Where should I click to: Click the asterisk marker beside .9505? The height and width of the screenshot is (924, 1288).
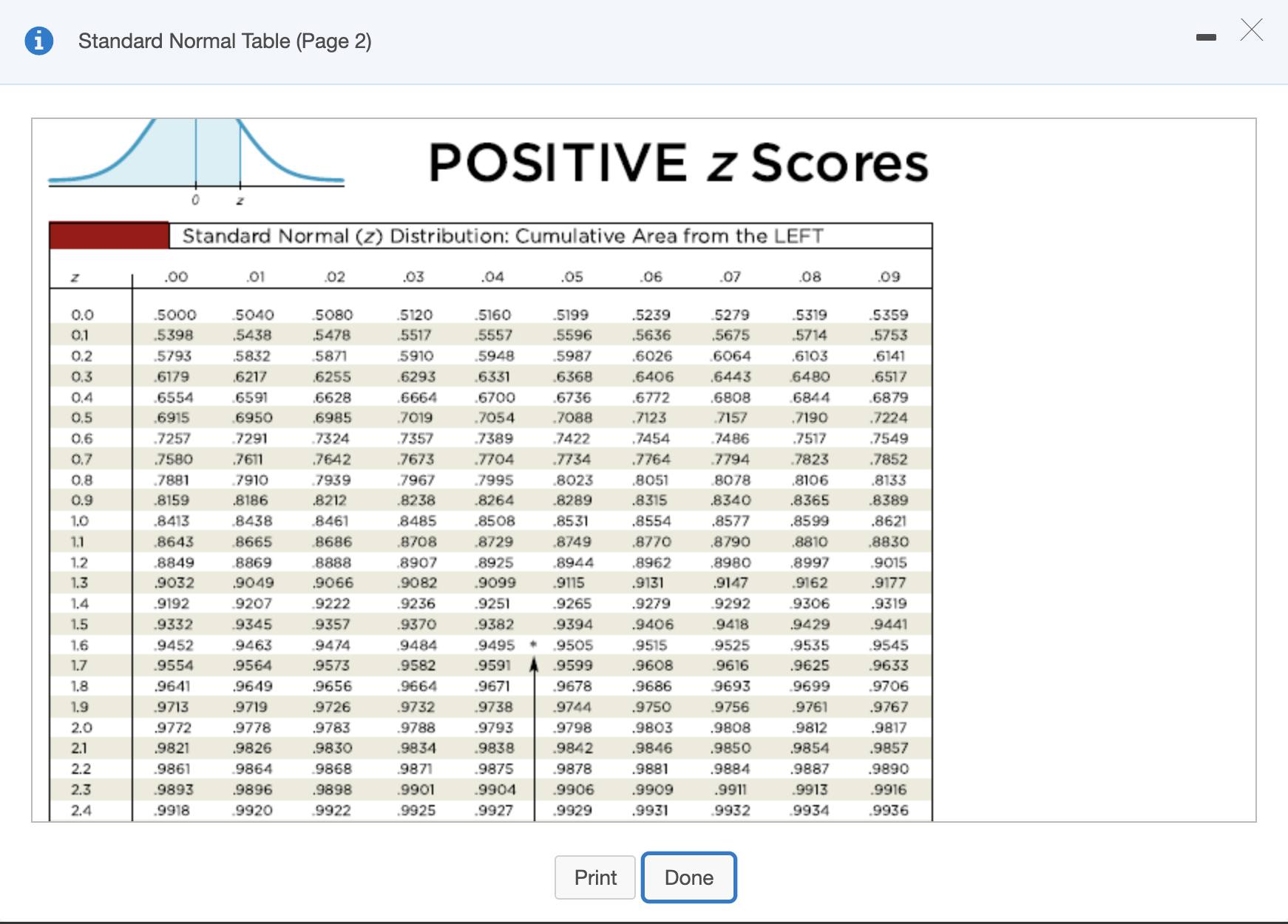(532, 644)
